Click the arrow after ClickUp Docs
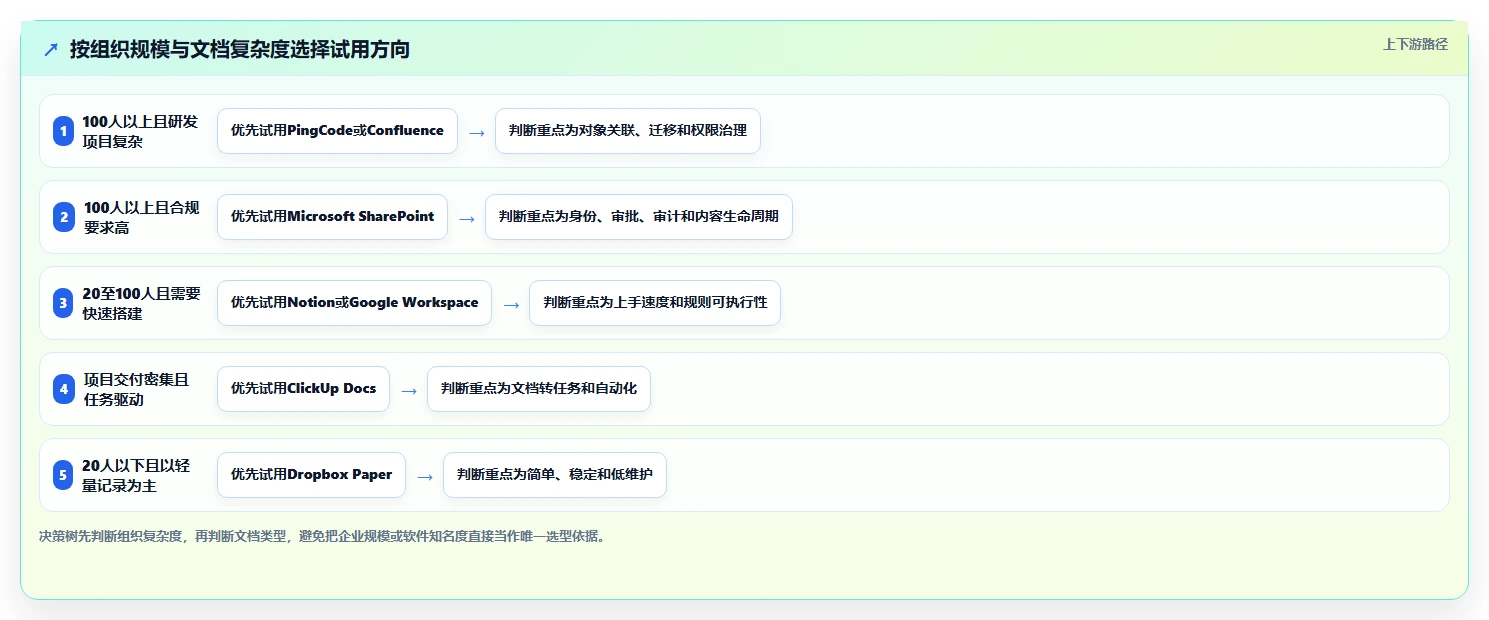This screenshot has height=620, width=1489. tap(409, 390)
